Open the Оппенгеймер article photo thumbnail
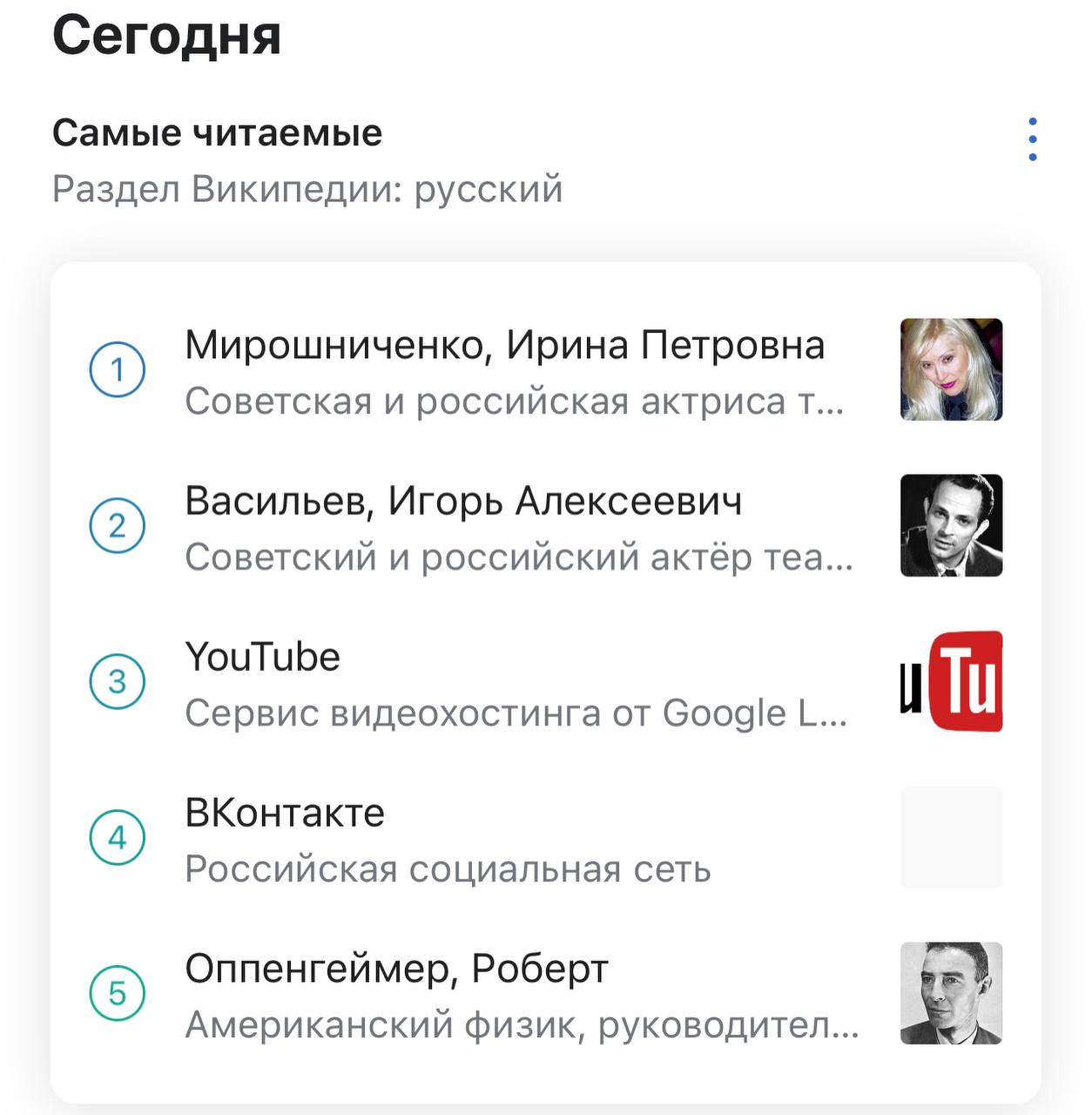Viewport: 1092px width, 1115px height. pos(951,993)
